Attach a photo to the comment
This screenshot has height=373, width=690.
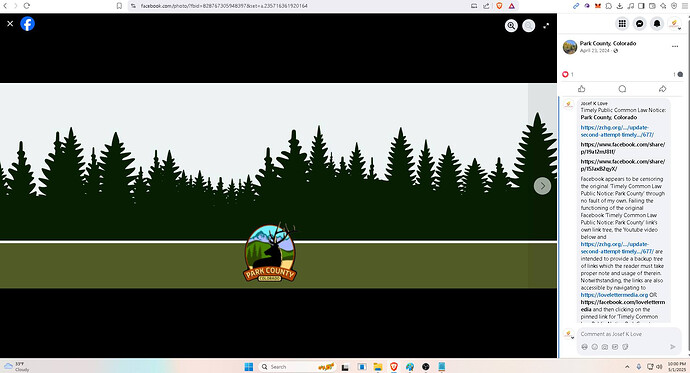(x=605, y=347)
